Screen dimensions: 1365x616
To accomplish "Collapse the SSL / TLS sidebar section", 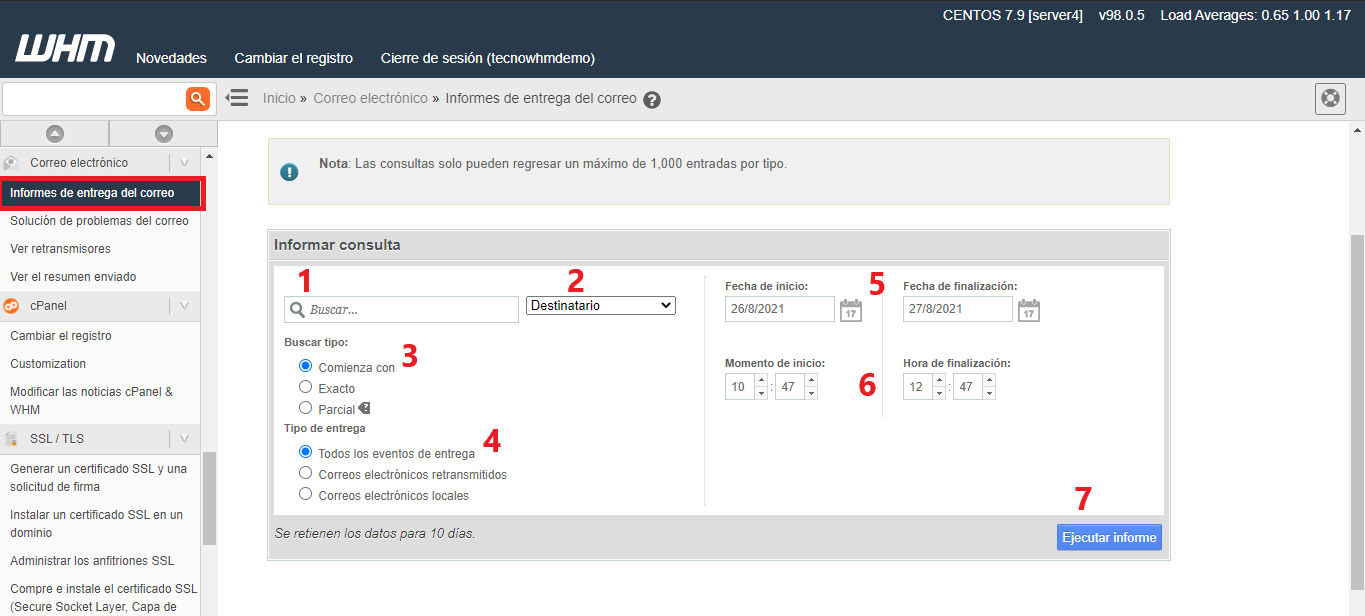I will coord(184,438).
